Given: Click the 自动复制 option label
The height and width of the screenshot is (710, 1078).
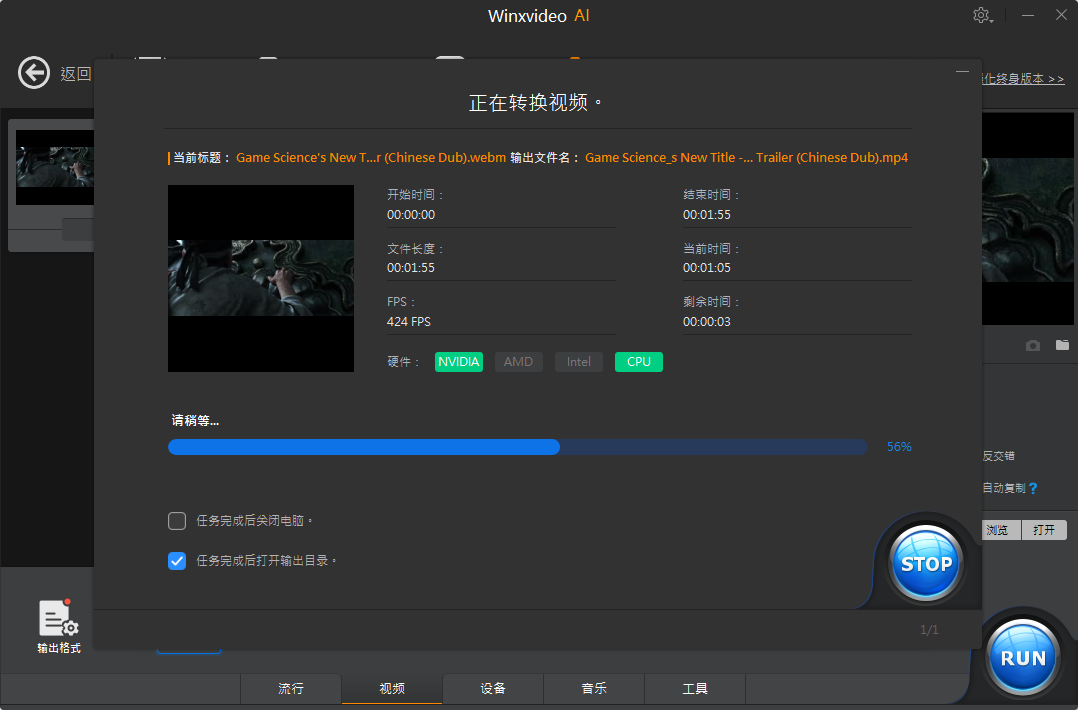Looking at the screenshot, I should (1004, 488).
